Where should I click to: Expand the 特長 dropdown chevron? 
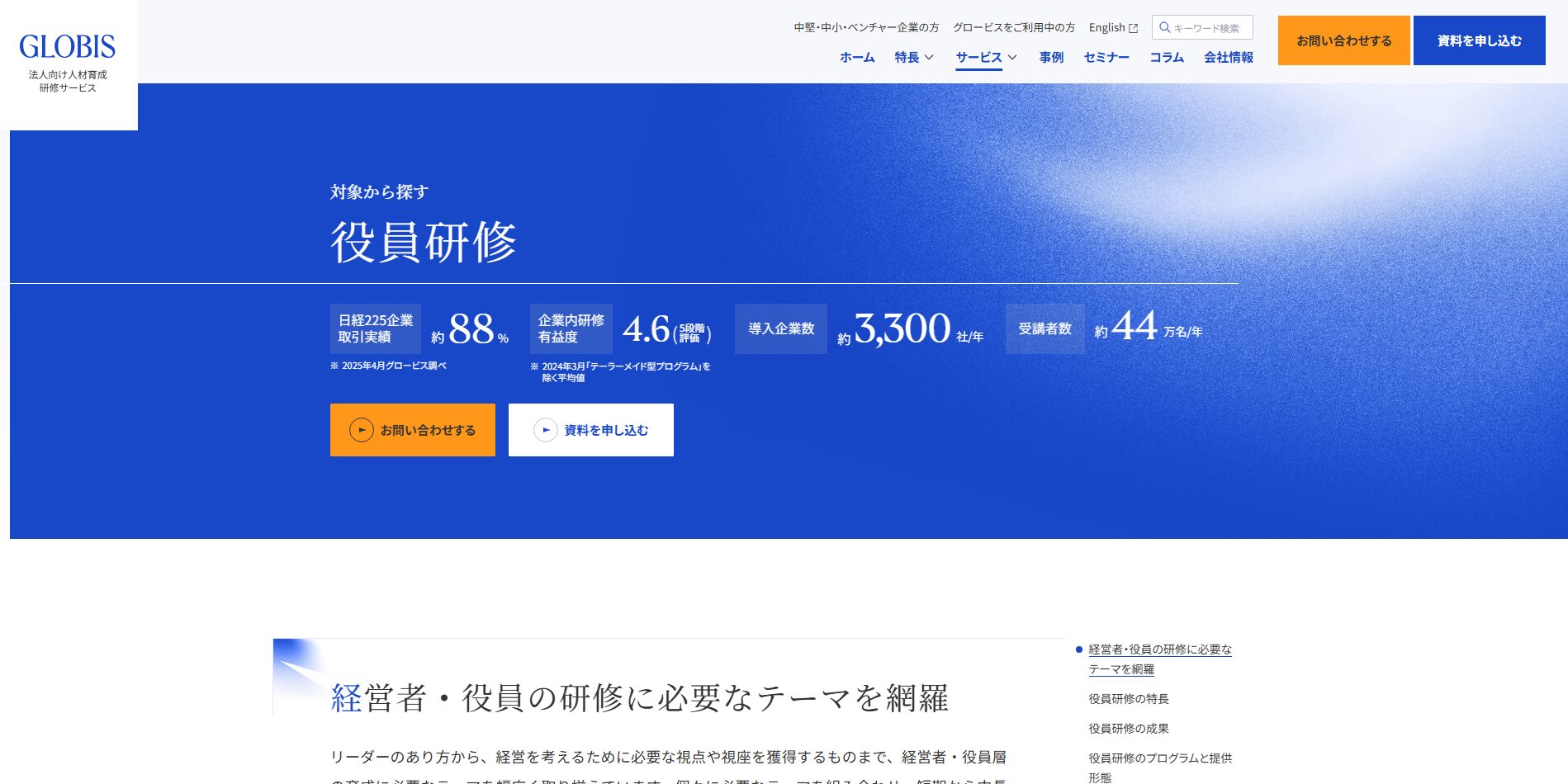929,57
